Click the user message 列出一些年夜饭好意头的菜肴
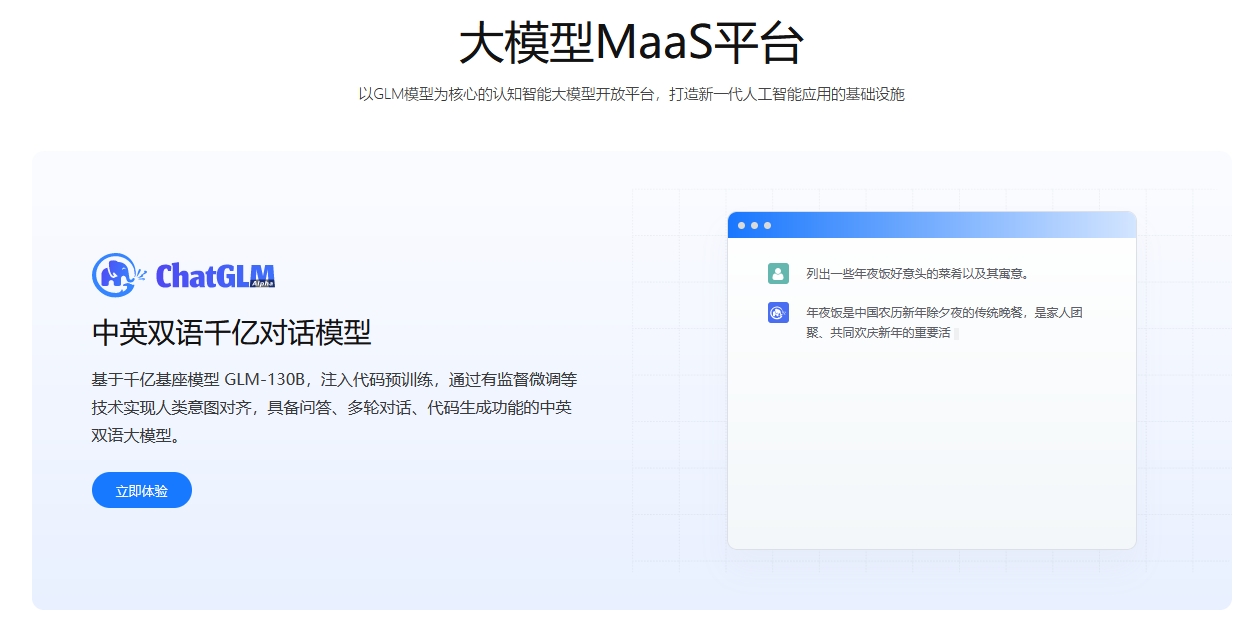This screenshot has width=1255, height=622. pyautogui.click(x=918, y=273)
